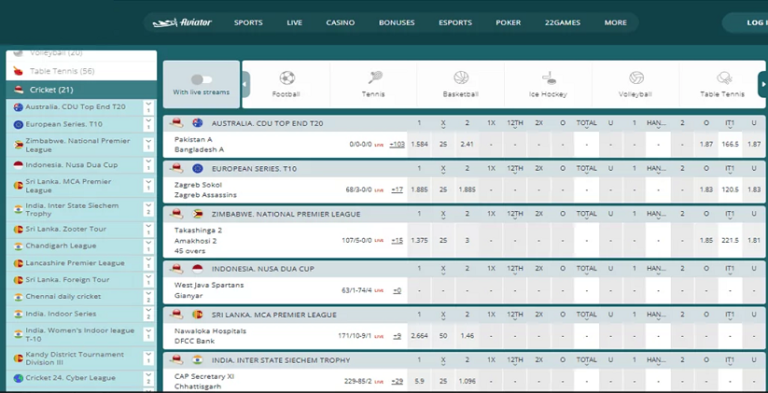Viewport: 768px width, 393px height.
Task: Expand India Inter State Siechem Trophy sidebar arrow
Action: [x=148, y=209]
